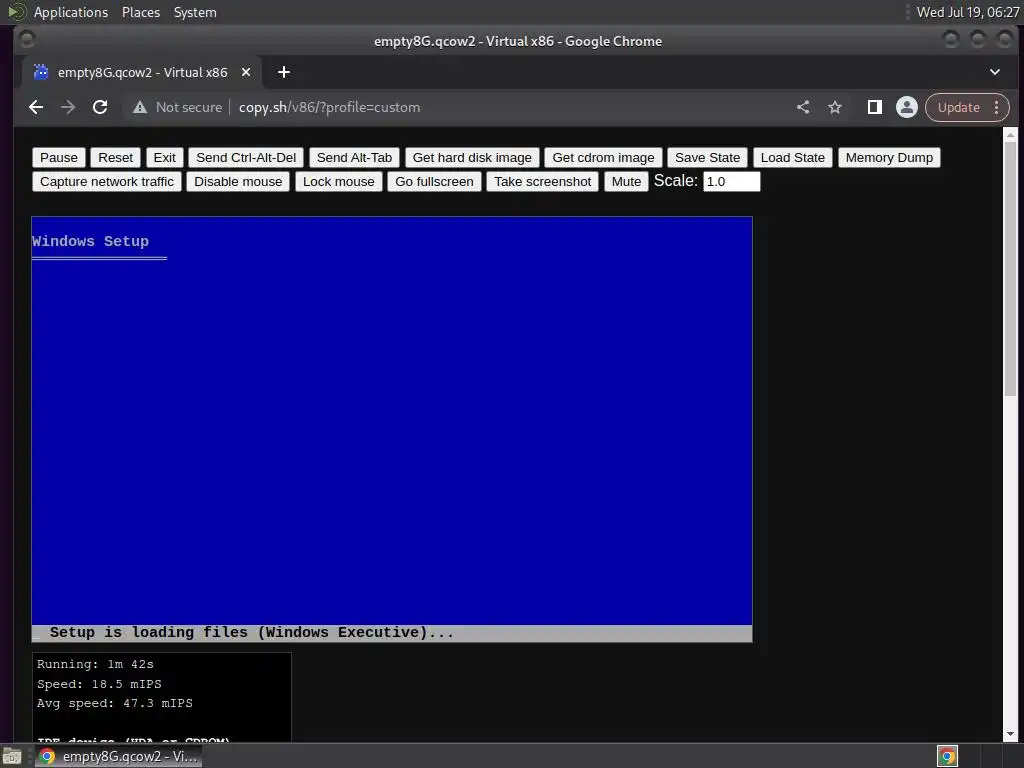Click the Not secure warning icon
This screenshot has height=768, width=1024.
(x=140, y=107)
